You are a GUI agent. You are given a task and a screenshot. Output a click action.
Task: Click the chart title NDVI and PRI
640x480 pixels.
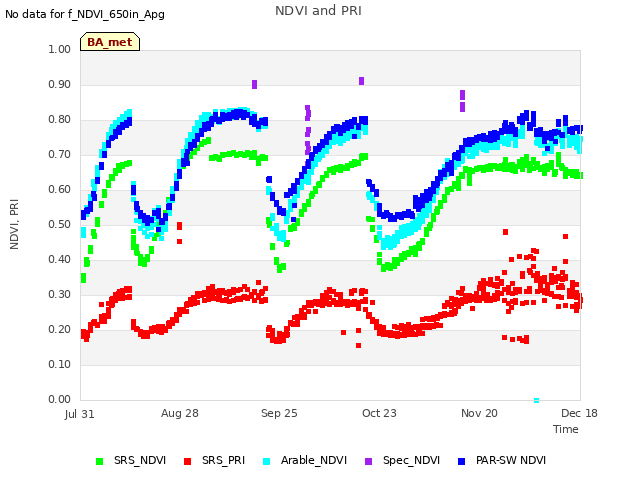click(318, 11)
